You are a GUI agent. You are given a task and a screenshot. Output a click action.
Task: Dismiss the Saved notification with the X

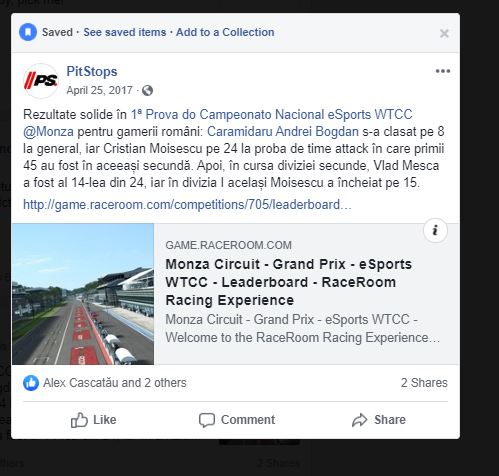point(444,33)
